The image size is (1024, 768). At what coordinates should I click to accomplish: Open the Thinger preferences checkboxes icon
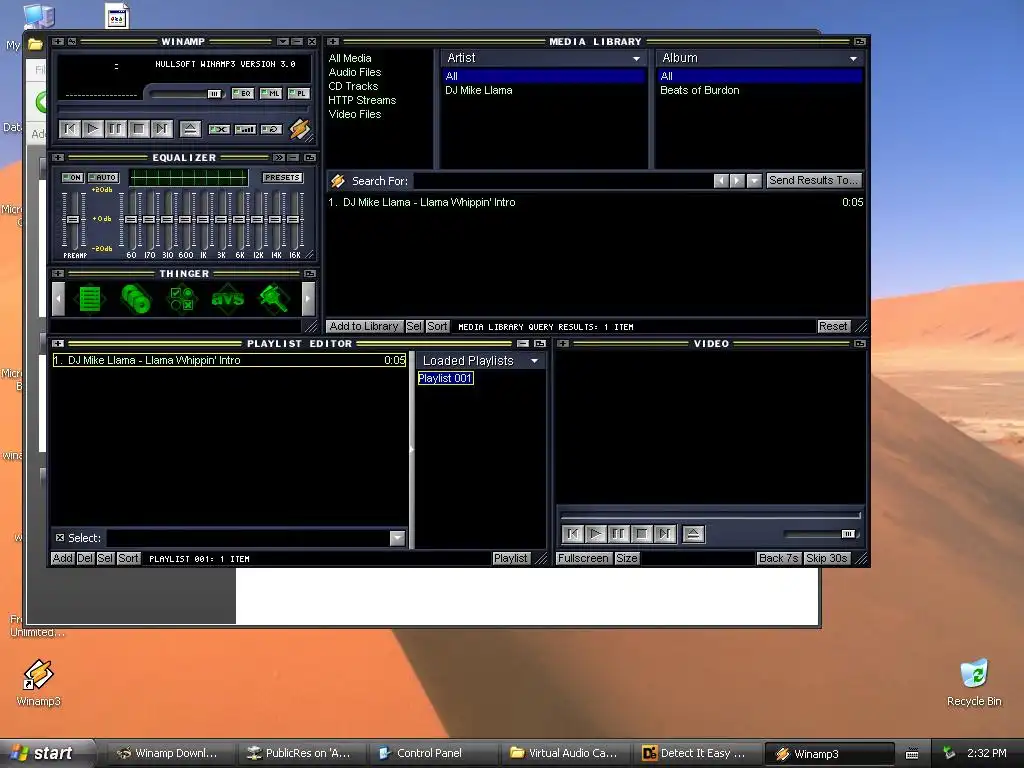[182, 299]
